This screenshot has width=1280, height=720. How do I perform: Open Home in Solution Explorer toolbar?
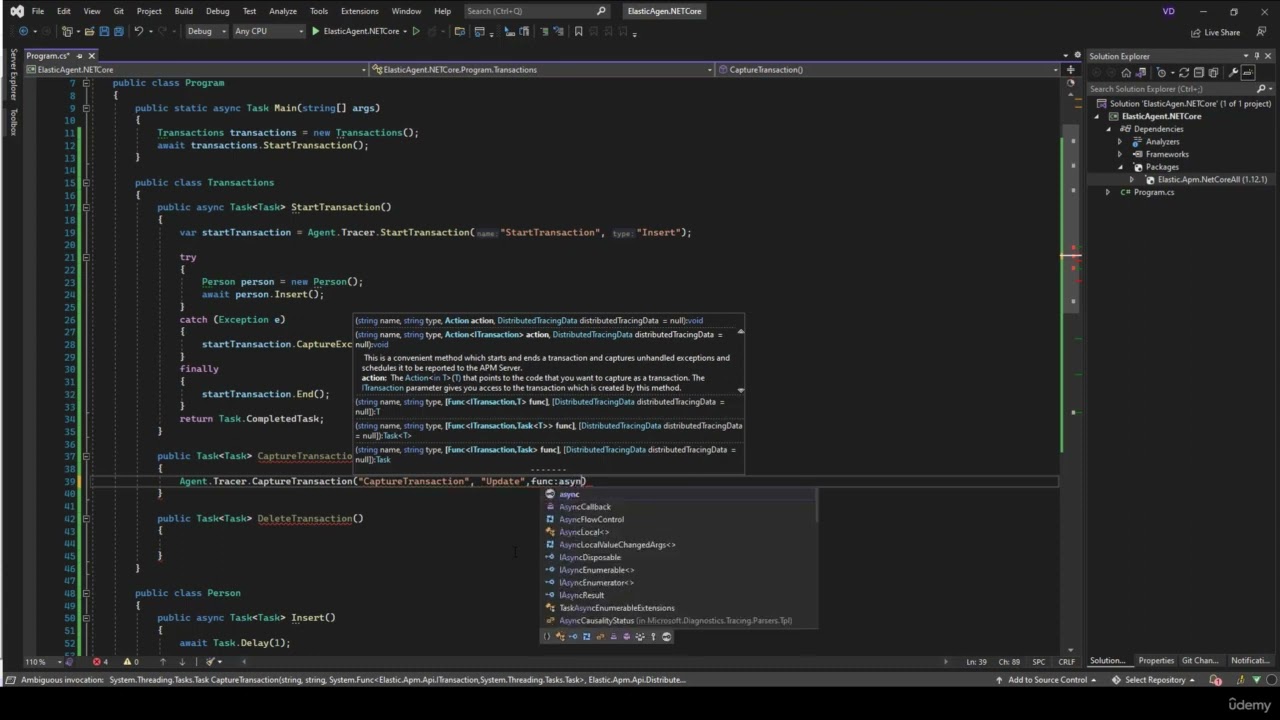[x=1126, y=73]
